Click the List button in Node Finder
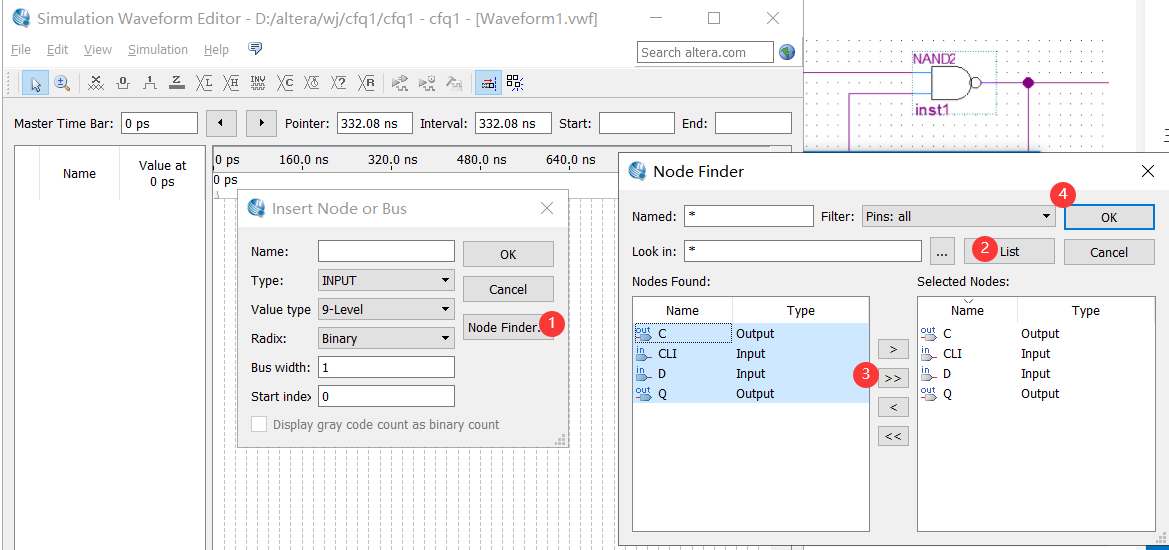 1009,252
